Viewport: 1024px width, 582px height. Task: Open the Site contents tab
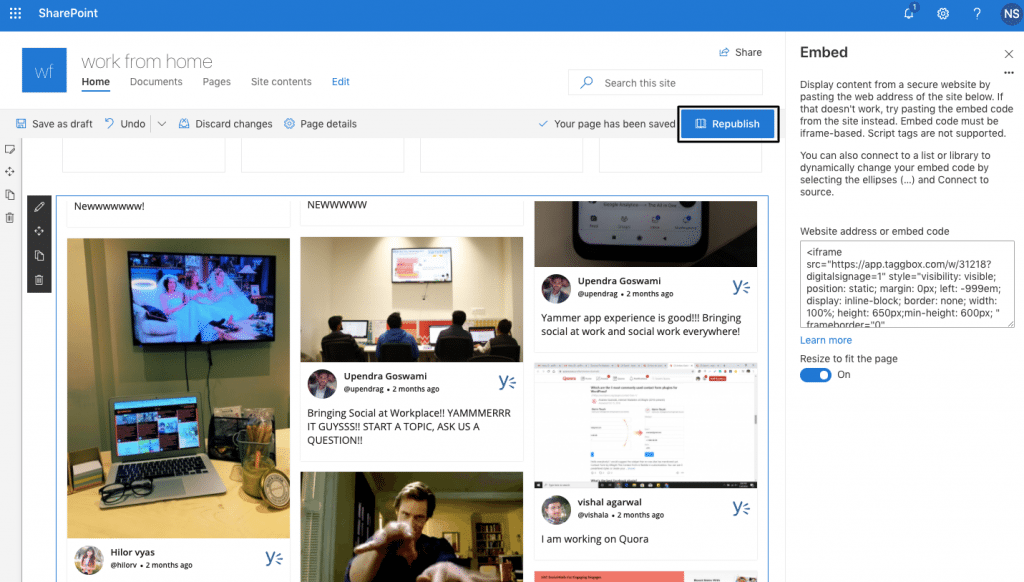(x=281, y=82)
